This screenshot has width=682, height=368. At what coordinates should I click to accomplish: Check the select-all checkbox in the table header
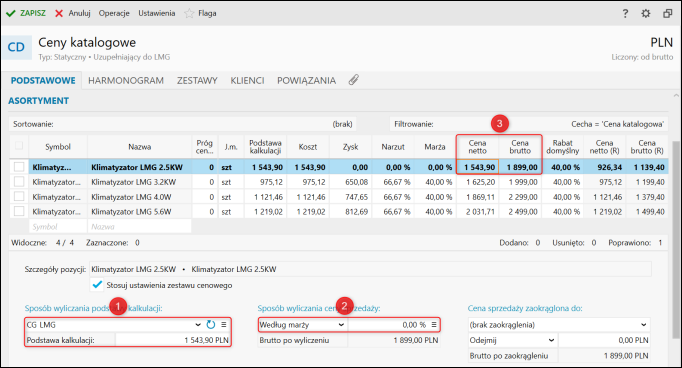[19, 146]
